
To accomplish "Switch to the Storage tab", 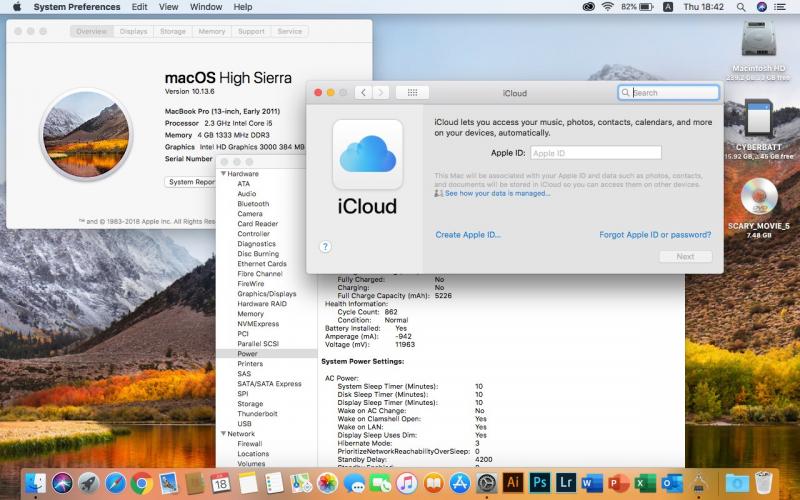I will coord(173,32).
